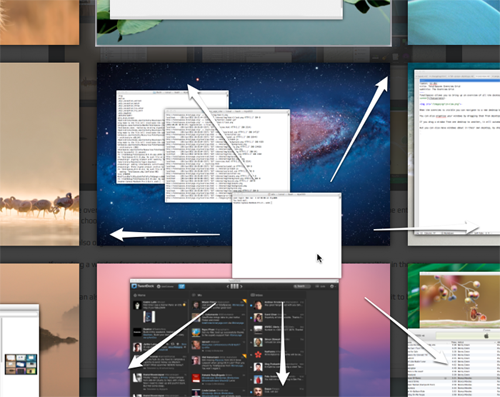Click the small grid thumbnail in bottom-left window
500x397 pixels.
pos(21,364)
